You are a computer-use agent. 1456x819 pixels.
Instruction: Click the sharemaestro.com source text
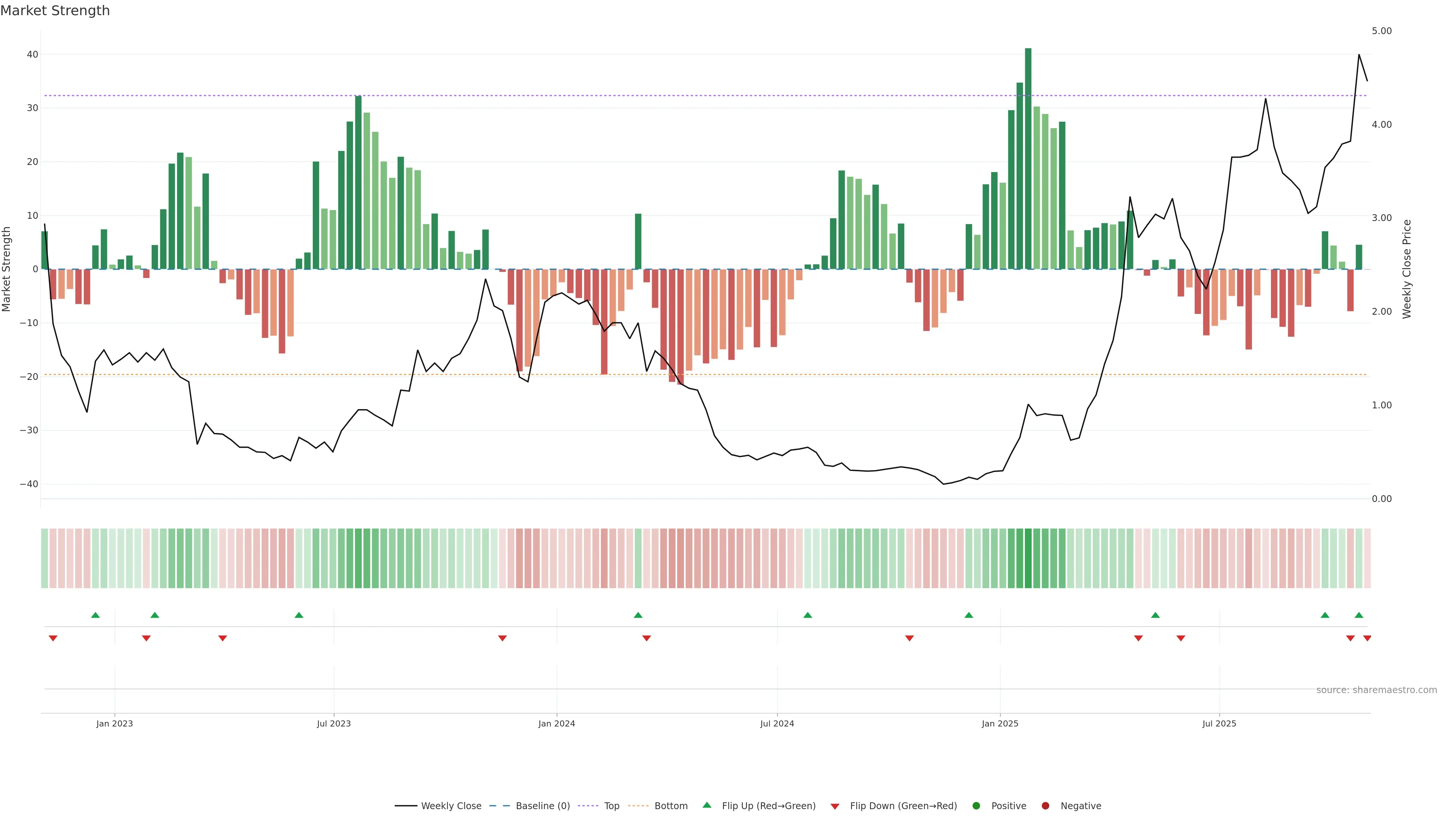pyautogui.click(x=1376, y=690)
